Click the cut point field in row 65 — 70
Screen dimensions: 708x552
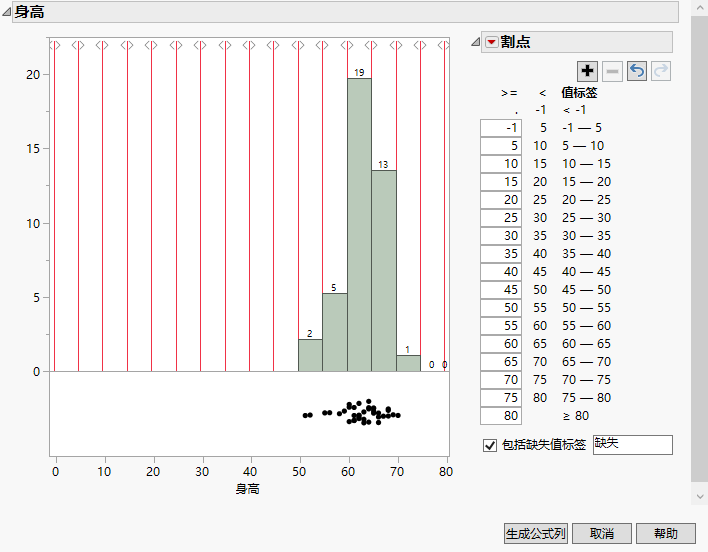click(501, 362)
